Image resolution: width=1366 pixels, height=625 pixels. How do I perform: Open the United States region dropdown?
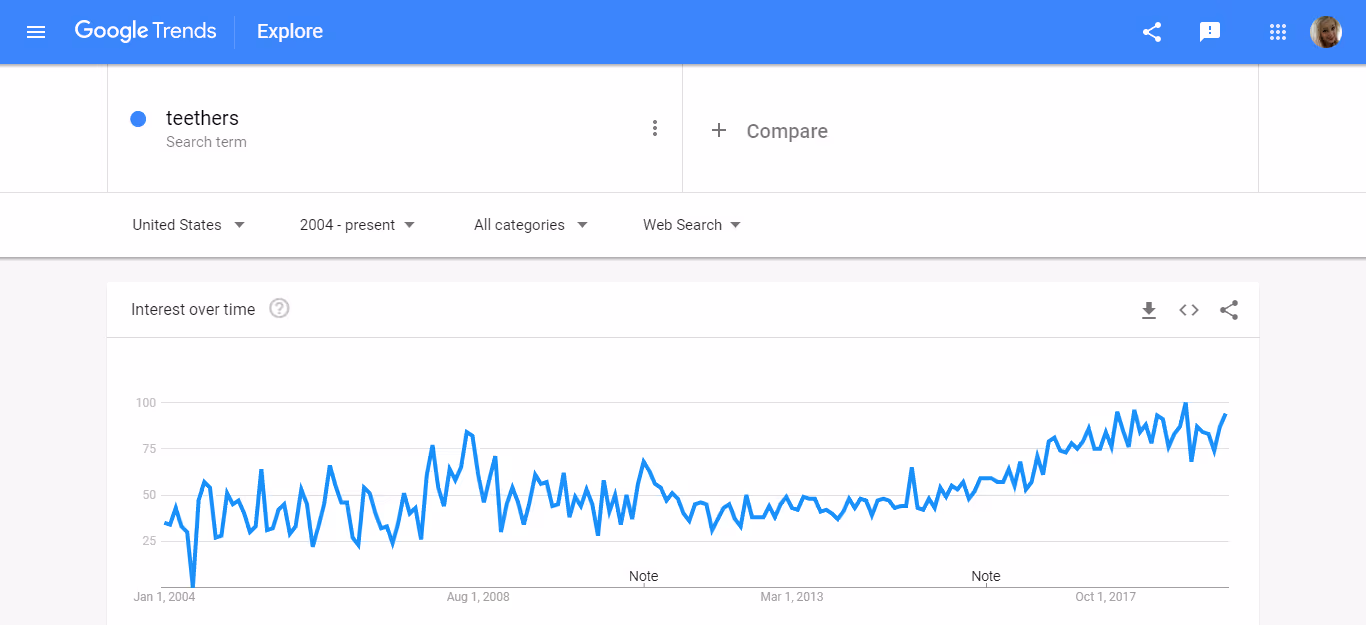pos(188,224)
